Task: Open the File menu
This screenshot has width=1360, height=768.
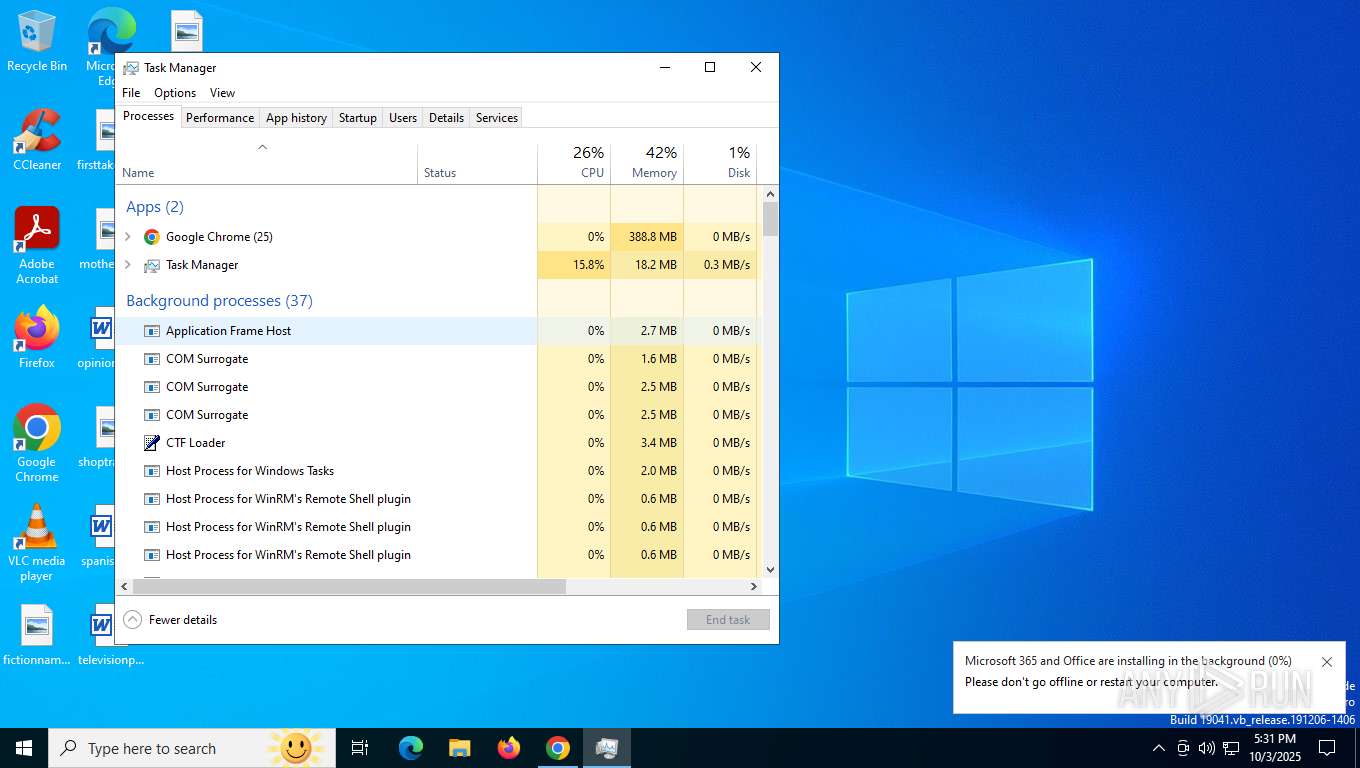Action: (x=131, y=93)
